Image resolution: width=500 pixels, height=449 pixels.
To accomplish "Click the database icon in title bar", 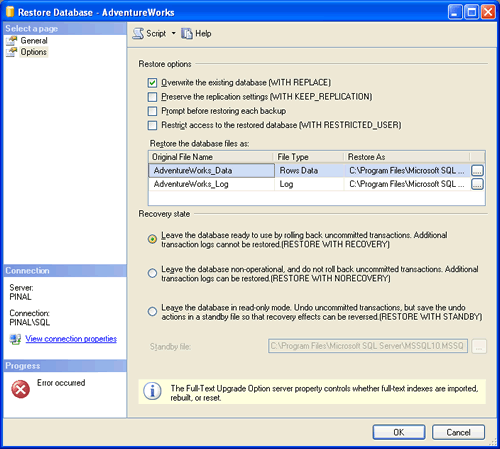I will click(10, 12).
